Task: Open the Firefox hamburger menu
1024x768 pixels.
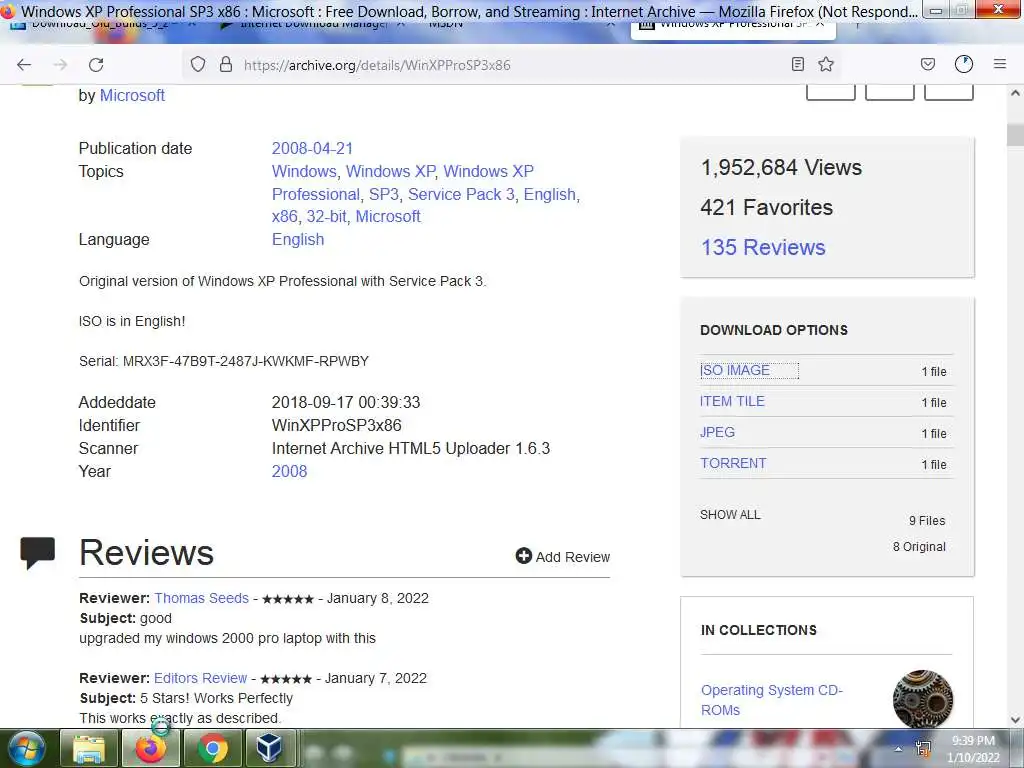Action: pyautogui.click(x=1000, y=64)
